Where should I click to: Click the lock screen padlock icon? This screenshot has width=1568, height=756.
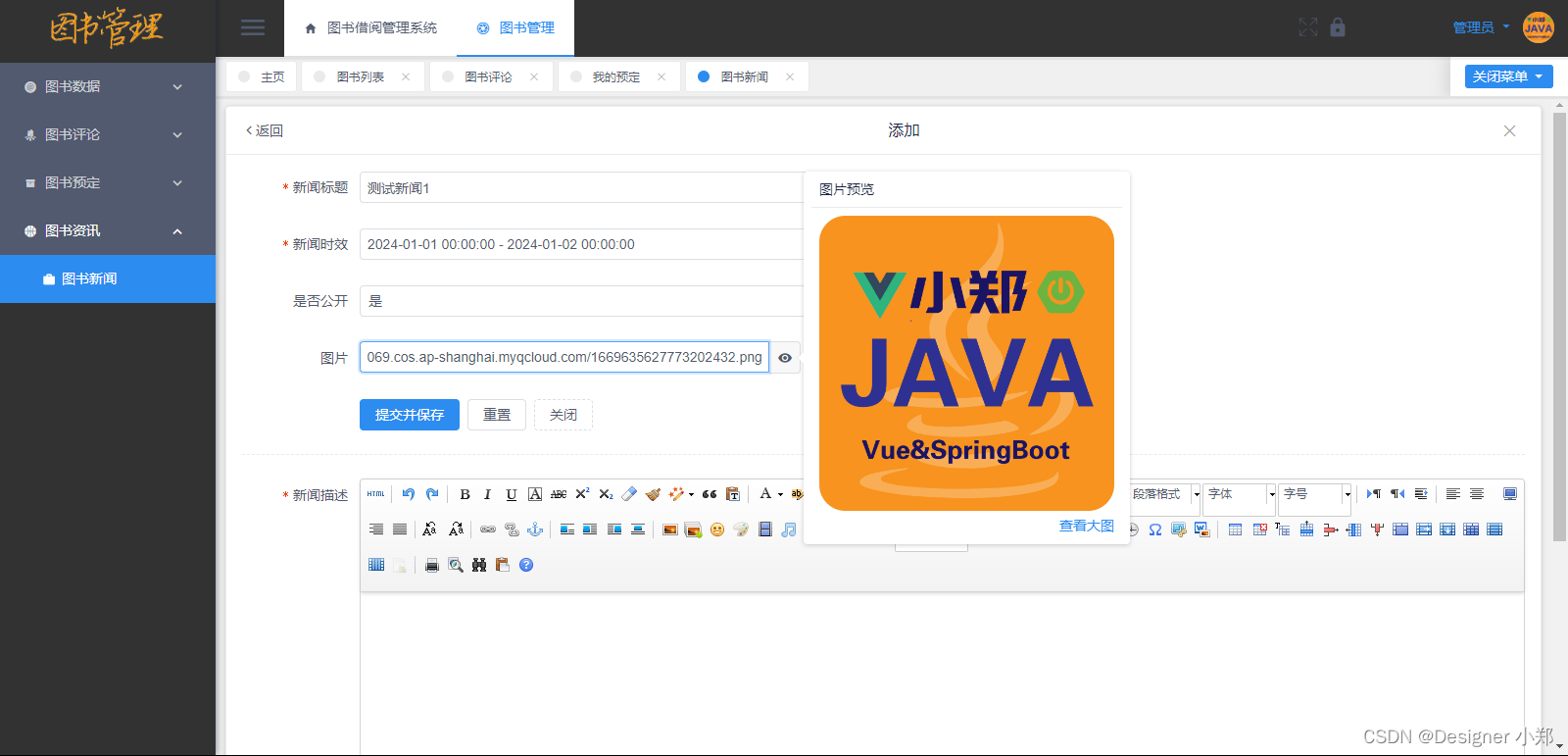pyautogui.click(x=1338, y=27)
